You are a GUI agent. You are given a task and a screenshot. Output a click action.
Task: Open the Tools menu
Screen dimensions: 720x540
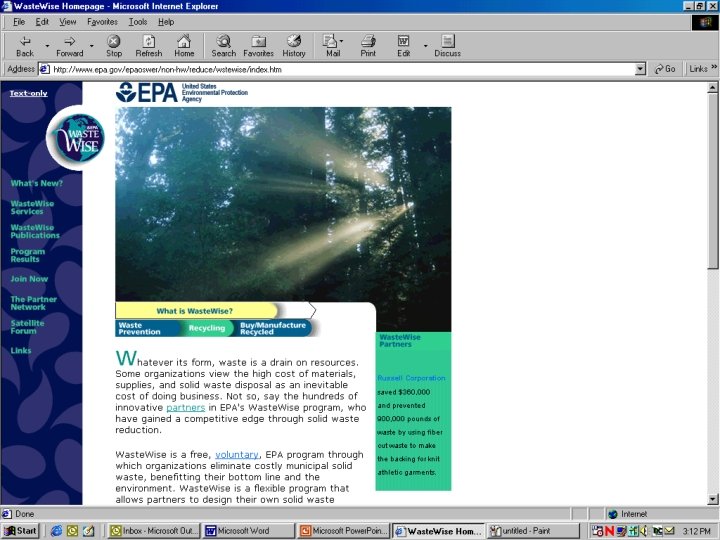[x=138, y=22]
